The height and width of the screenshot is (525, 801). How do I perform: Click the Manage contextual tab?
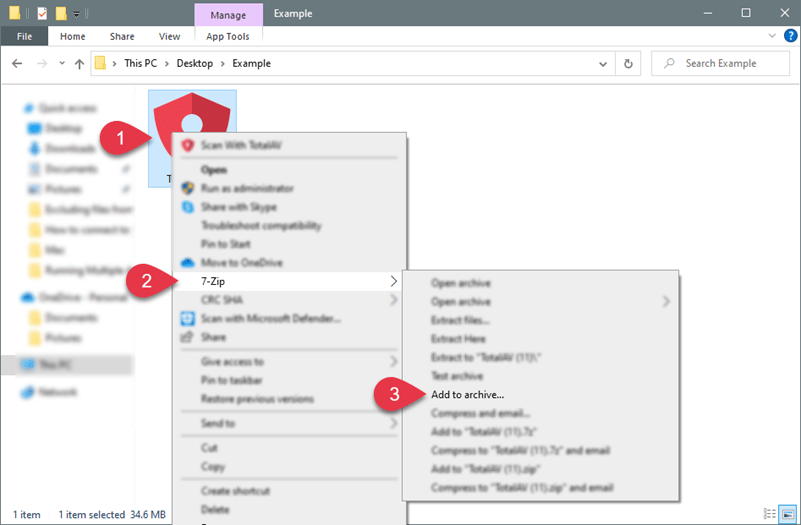pyautogui.click(x=228, y=15)
